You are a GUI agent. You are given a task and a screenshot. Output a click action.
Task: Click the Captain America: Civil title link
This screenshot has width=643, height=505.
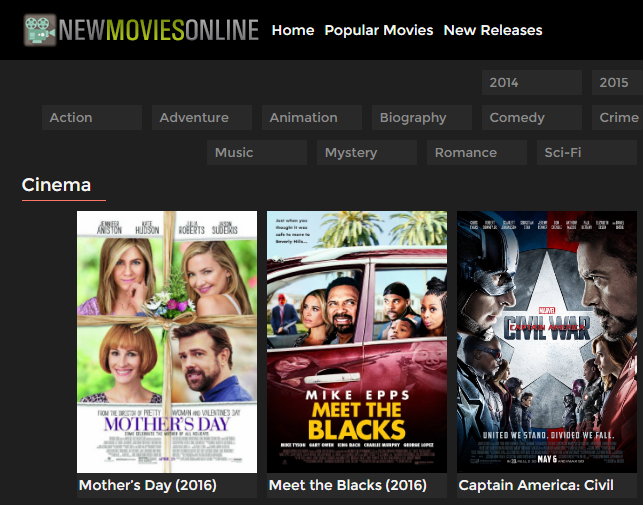click(536, 485)
